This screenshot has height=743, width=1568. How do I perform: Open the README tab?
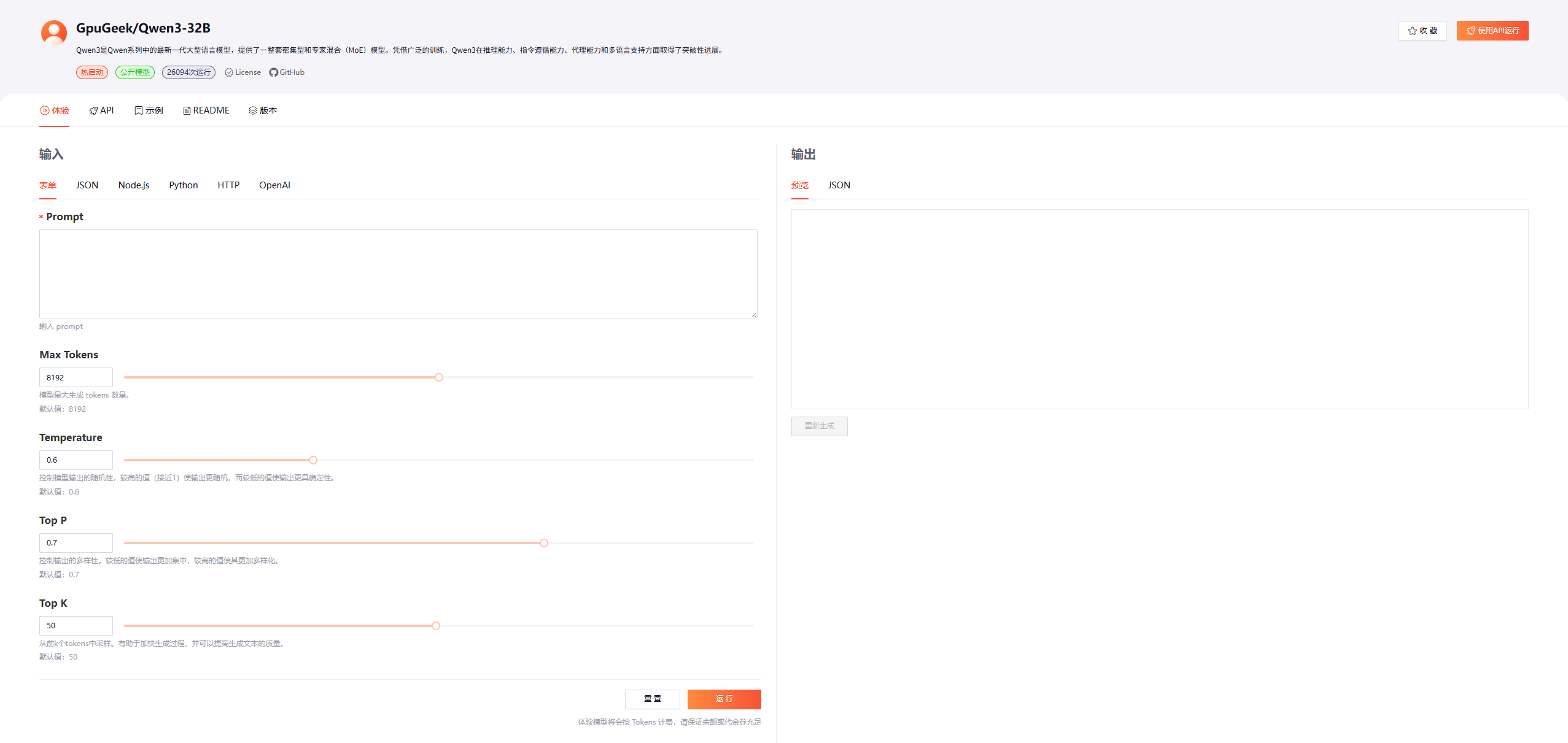pos(206,110)
